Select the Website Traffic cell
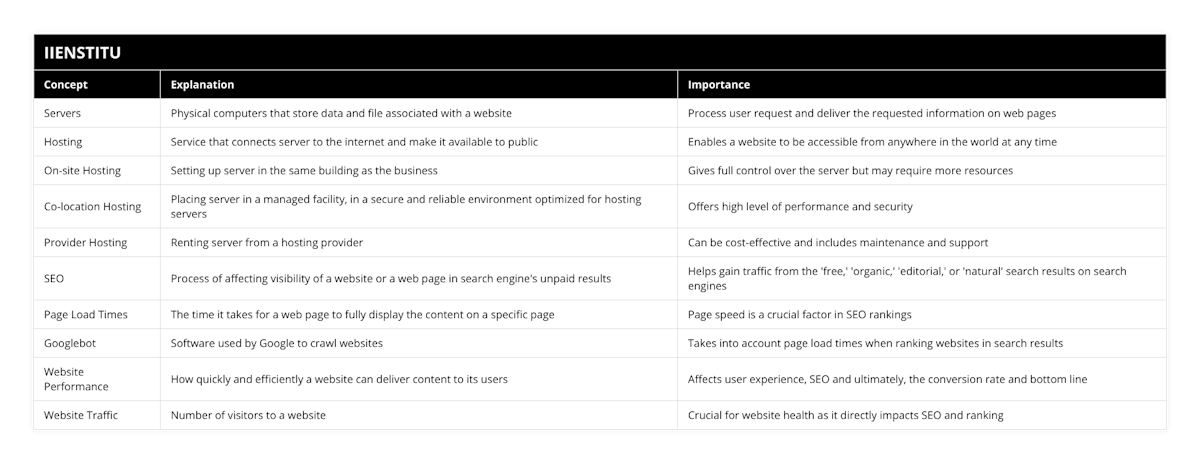Screen dimensions: 1200x463 coord(81,415)
